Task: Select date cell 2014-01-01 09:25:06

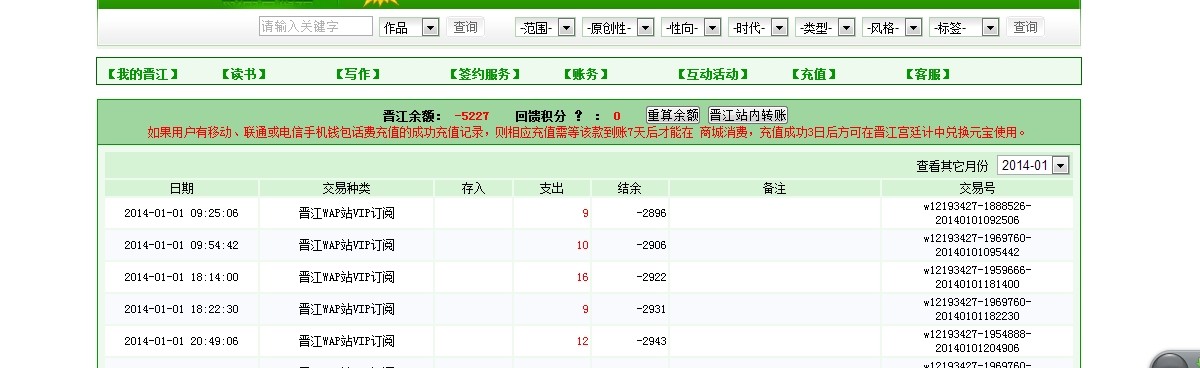Action: pyautogui.click(x=181, y=213)
